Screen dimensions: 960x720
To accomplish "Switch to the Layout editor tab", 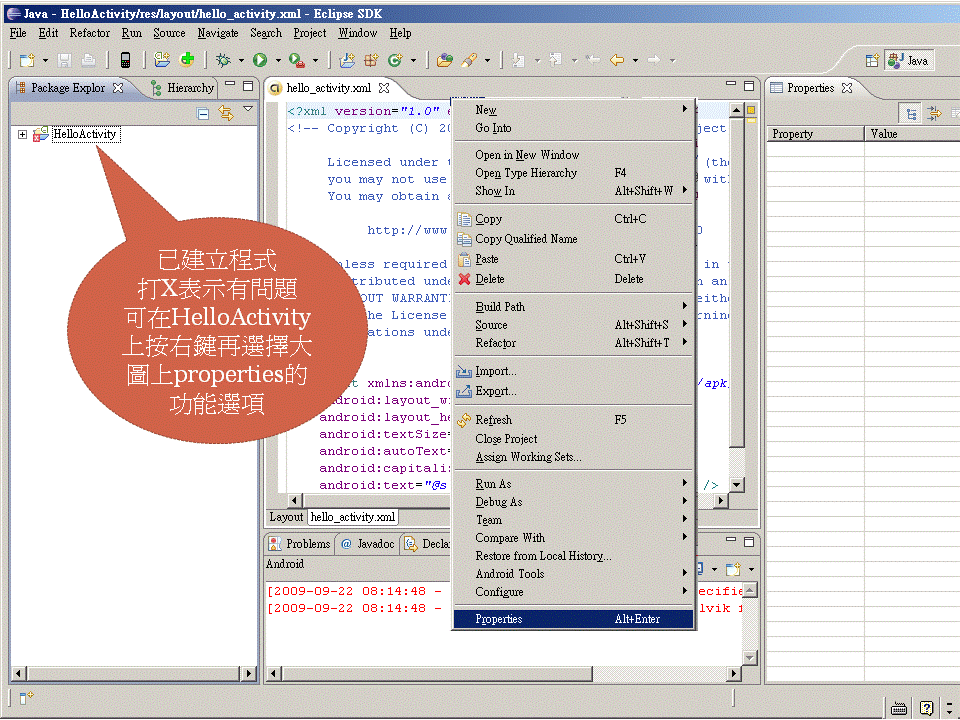I will (287, 517).
